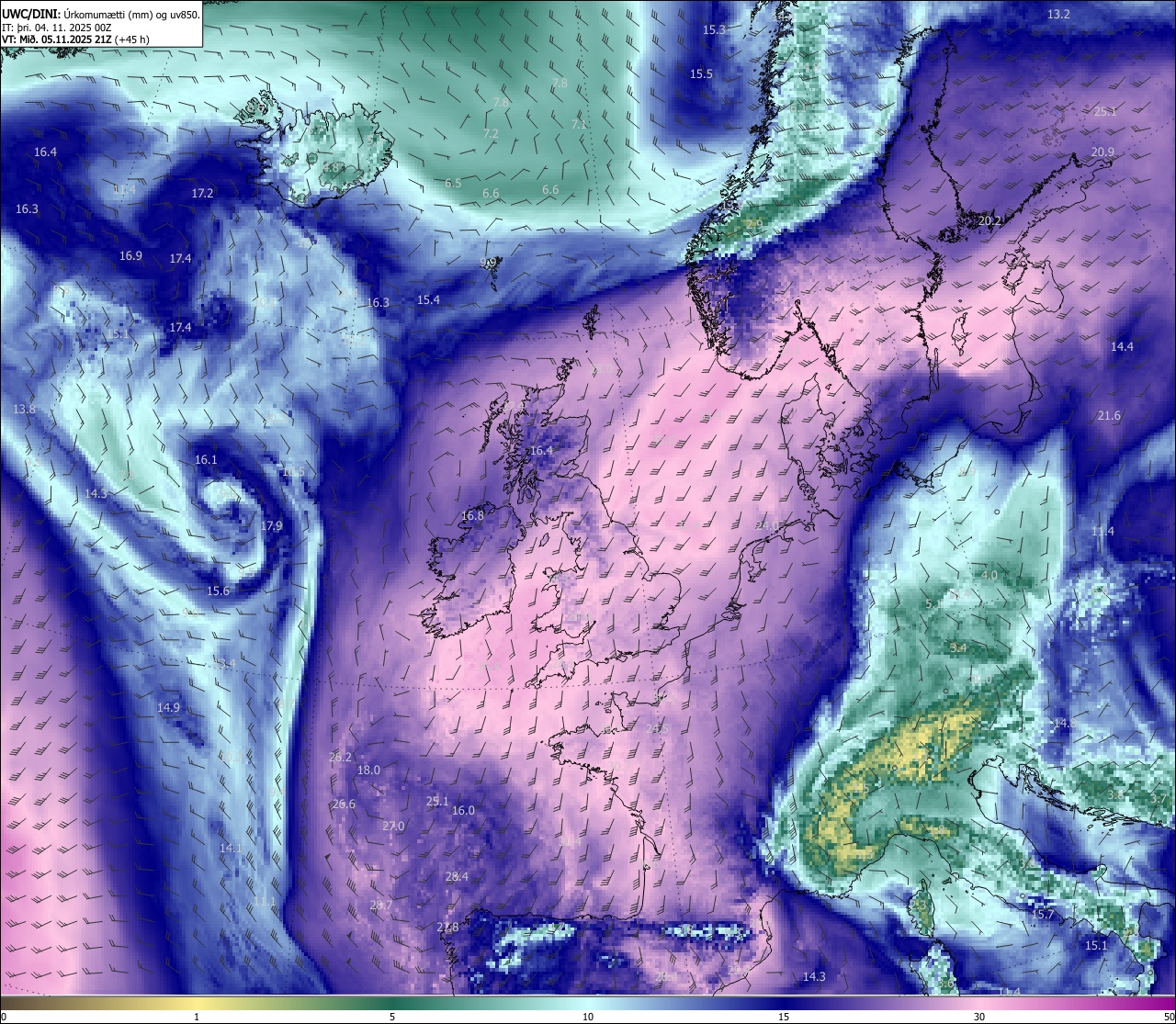Click the 15.7 value over Italy
This screenshot has width=1176, height=1024.
[1043, 915]
